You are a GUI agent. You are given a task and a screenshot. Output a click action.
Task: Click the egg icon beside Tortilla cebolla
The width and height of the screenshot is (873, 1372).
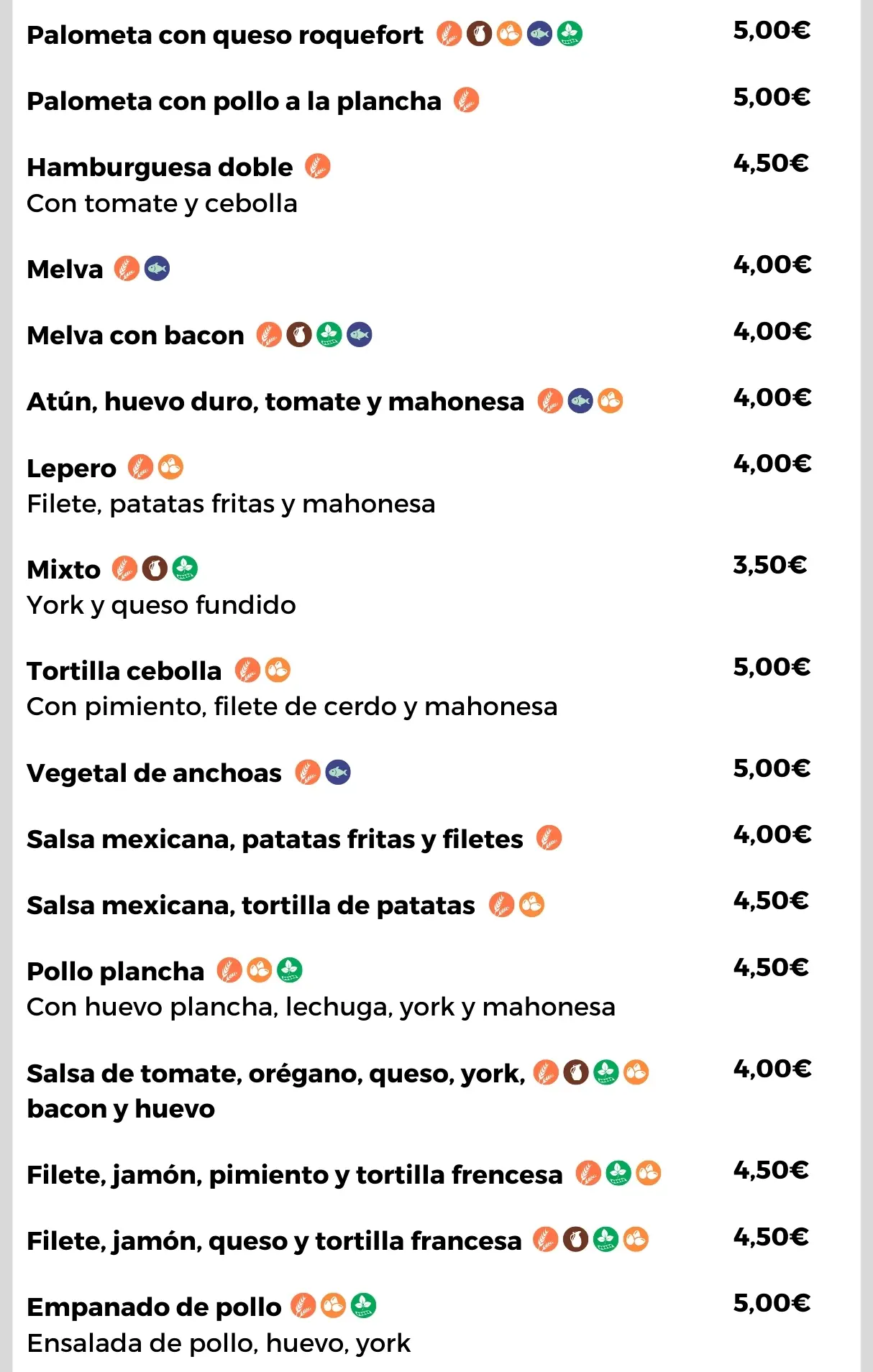[x=278, y=671]
